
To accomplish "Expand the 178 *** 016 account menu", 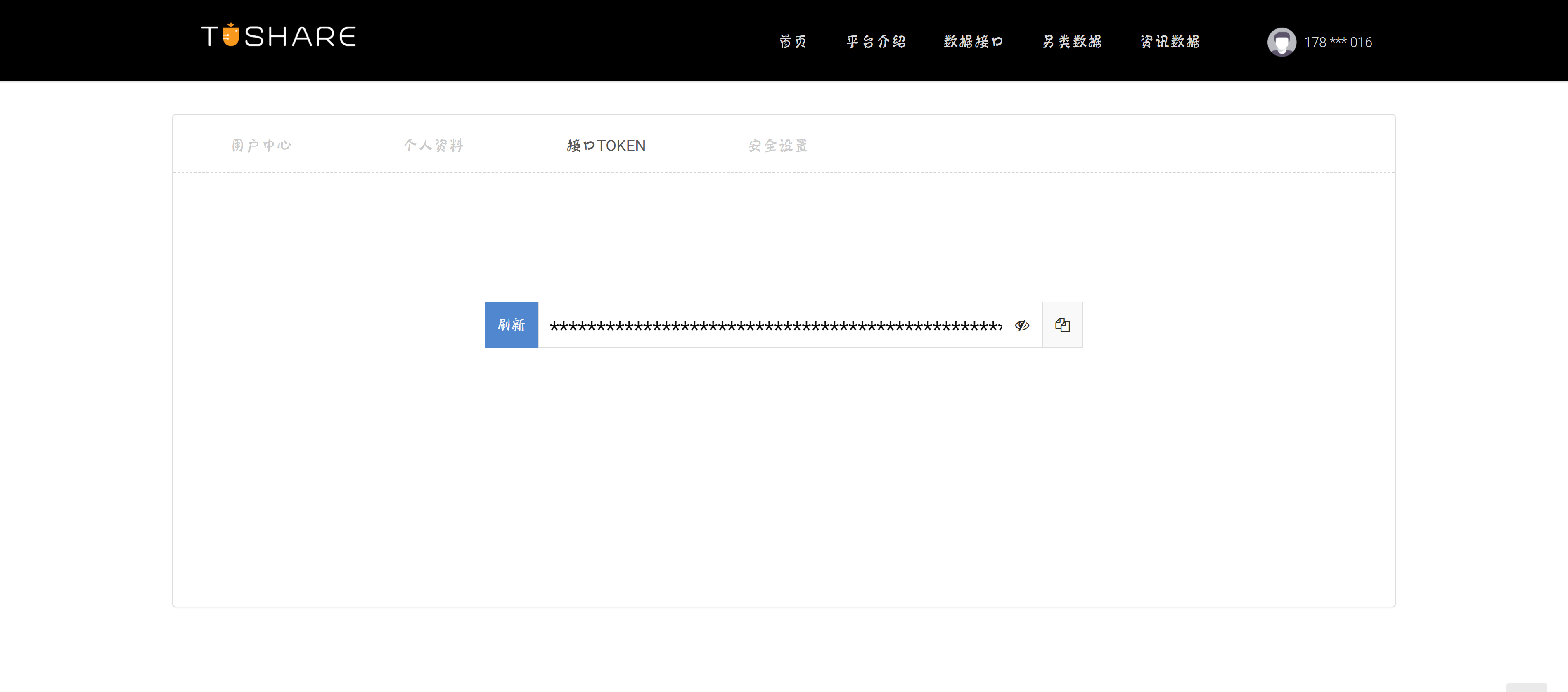I will pyautogui.click(x=1338, y=43).
